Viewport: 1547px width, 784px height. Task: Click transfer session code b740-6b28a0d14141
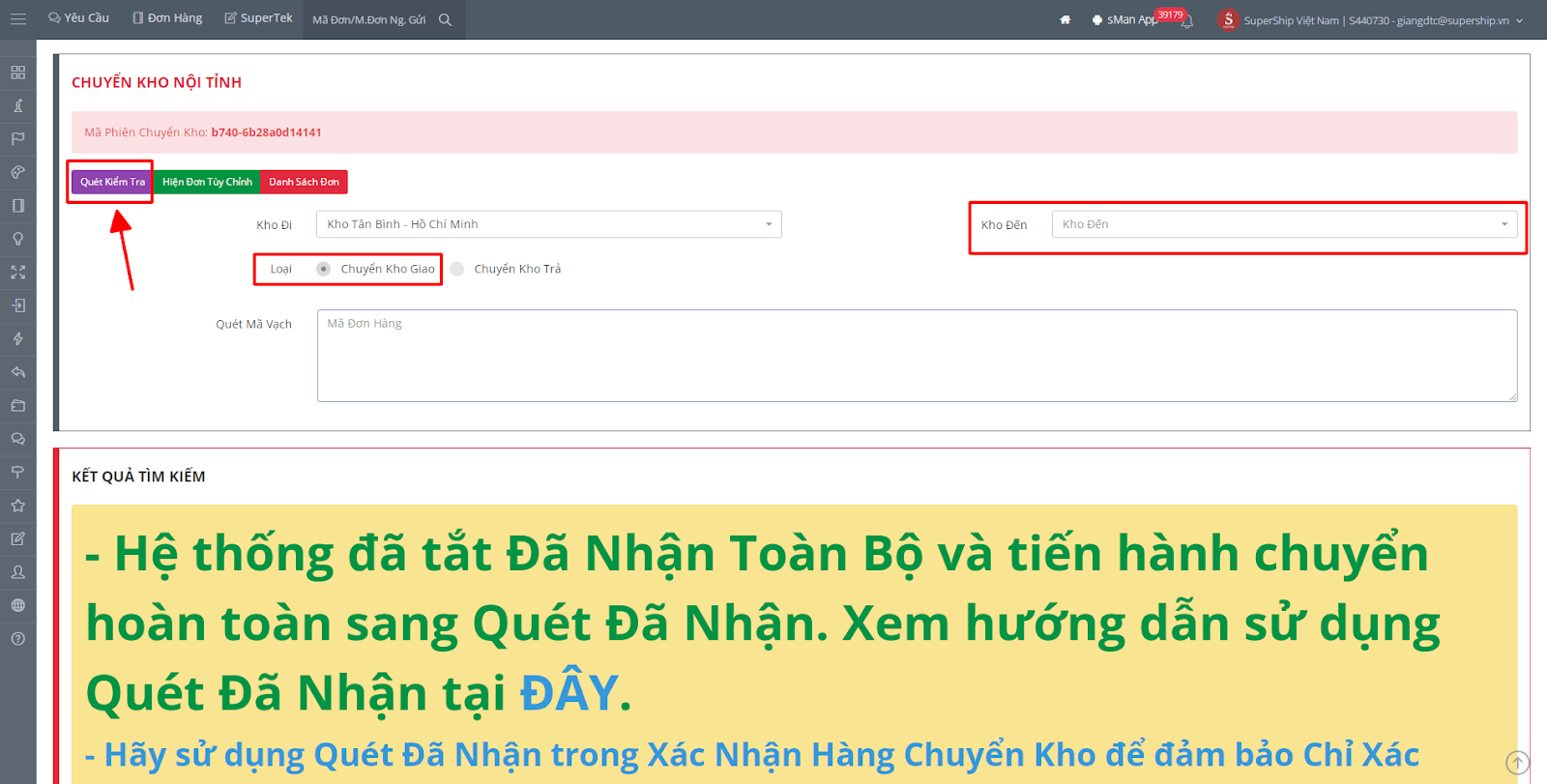pos(266,132)
